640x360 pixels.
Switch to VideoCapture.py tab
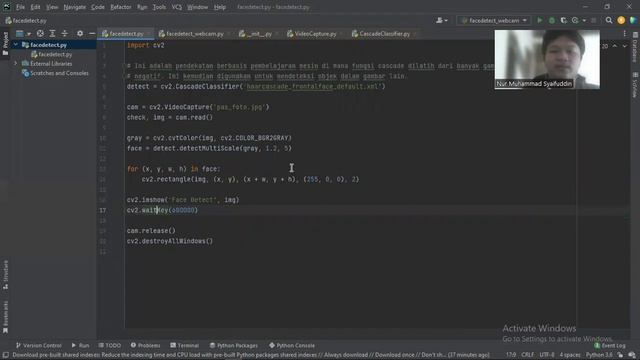(x=315, y=34)
